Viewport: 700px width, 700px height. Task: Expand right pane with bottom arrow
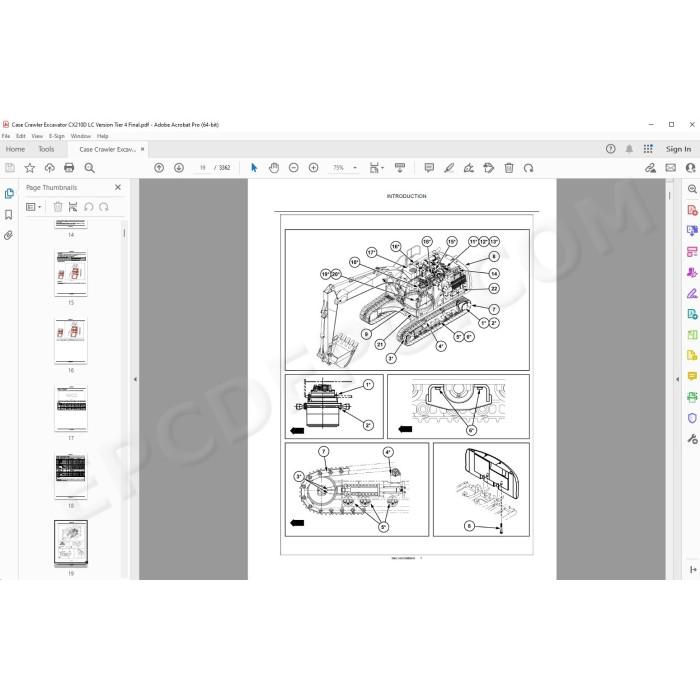692,570
